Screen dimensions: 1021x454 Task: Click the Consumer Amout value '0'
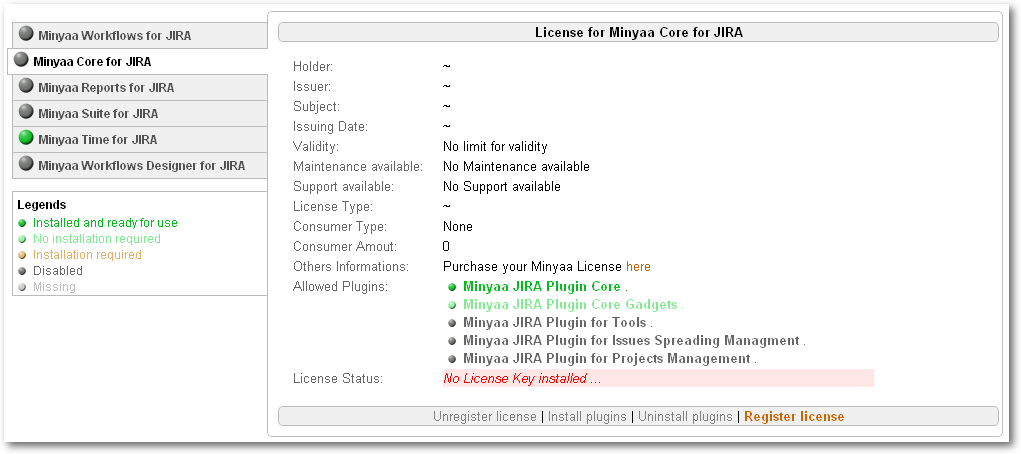(446, 247)
